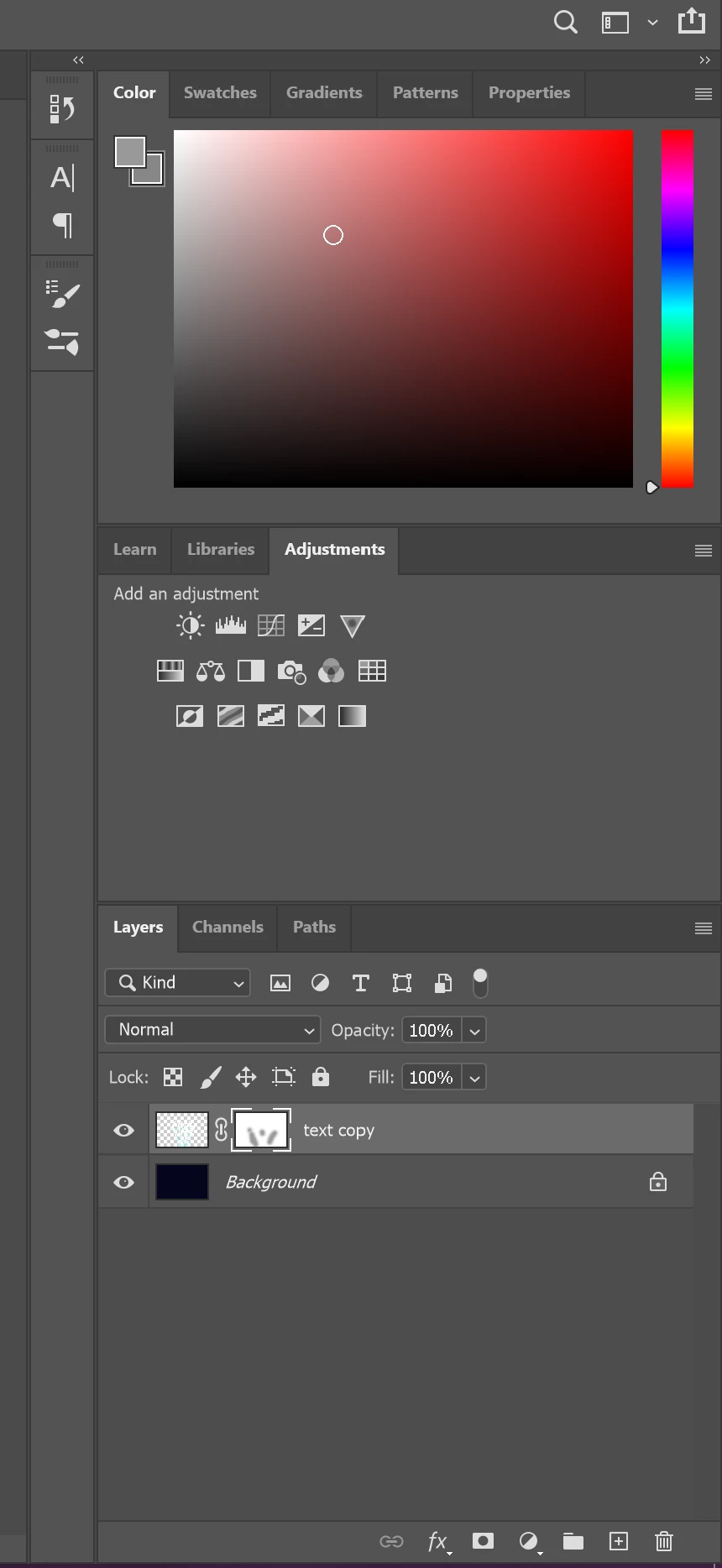Collapse the panels with right double-arrow
Screen dimensions: 722x1568
point(704,60)
